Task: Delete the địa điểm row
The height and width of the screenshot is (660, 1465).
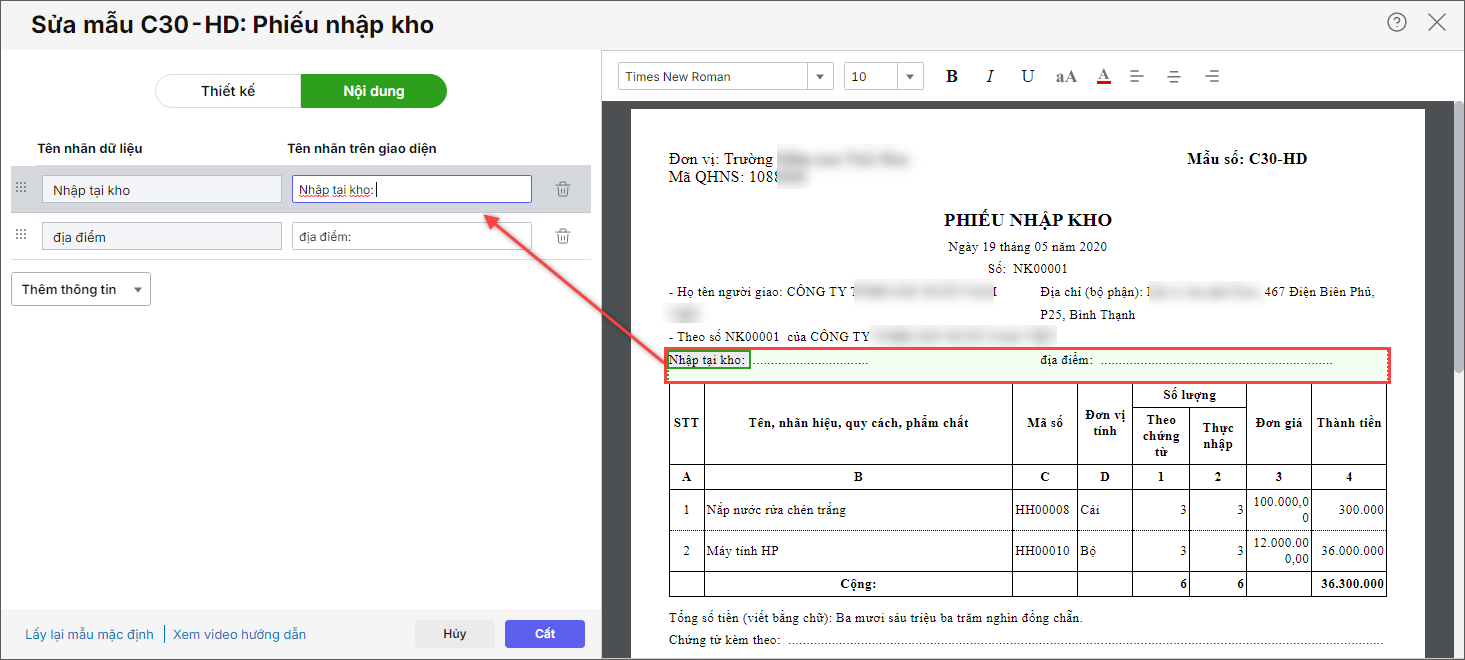Action: point(563,236)
